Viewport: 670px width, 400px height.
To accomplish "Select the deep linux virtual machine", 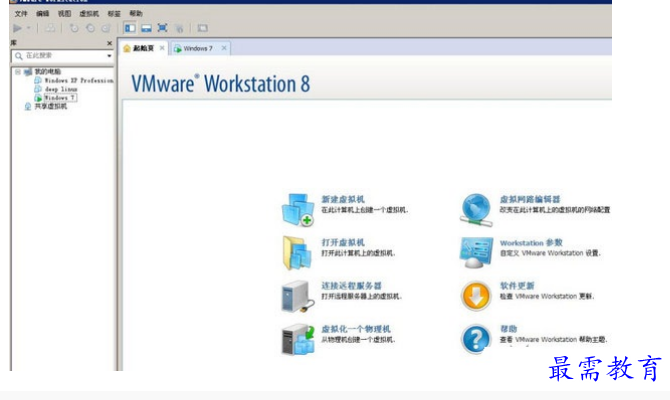I will pos(61,89).
